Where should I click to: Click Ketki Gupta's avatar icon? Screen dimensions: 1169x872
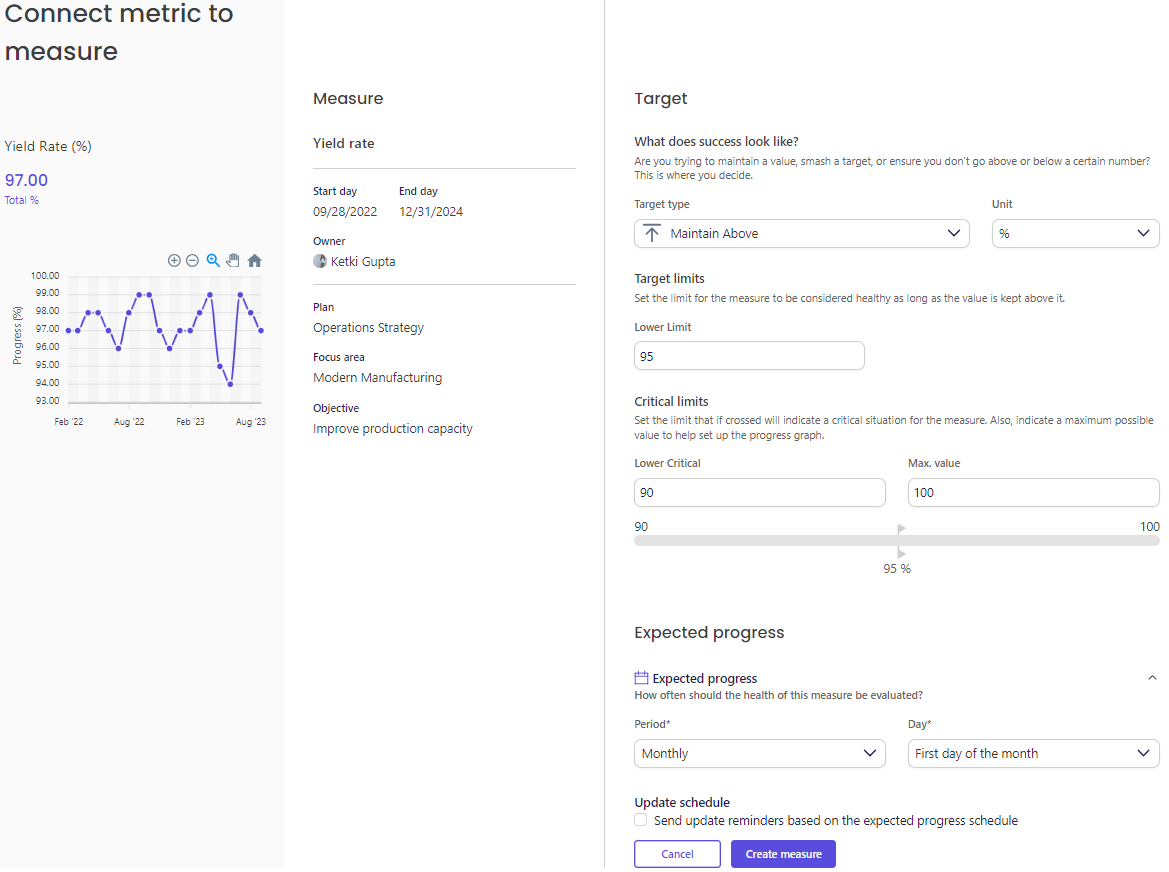point(319,262)
